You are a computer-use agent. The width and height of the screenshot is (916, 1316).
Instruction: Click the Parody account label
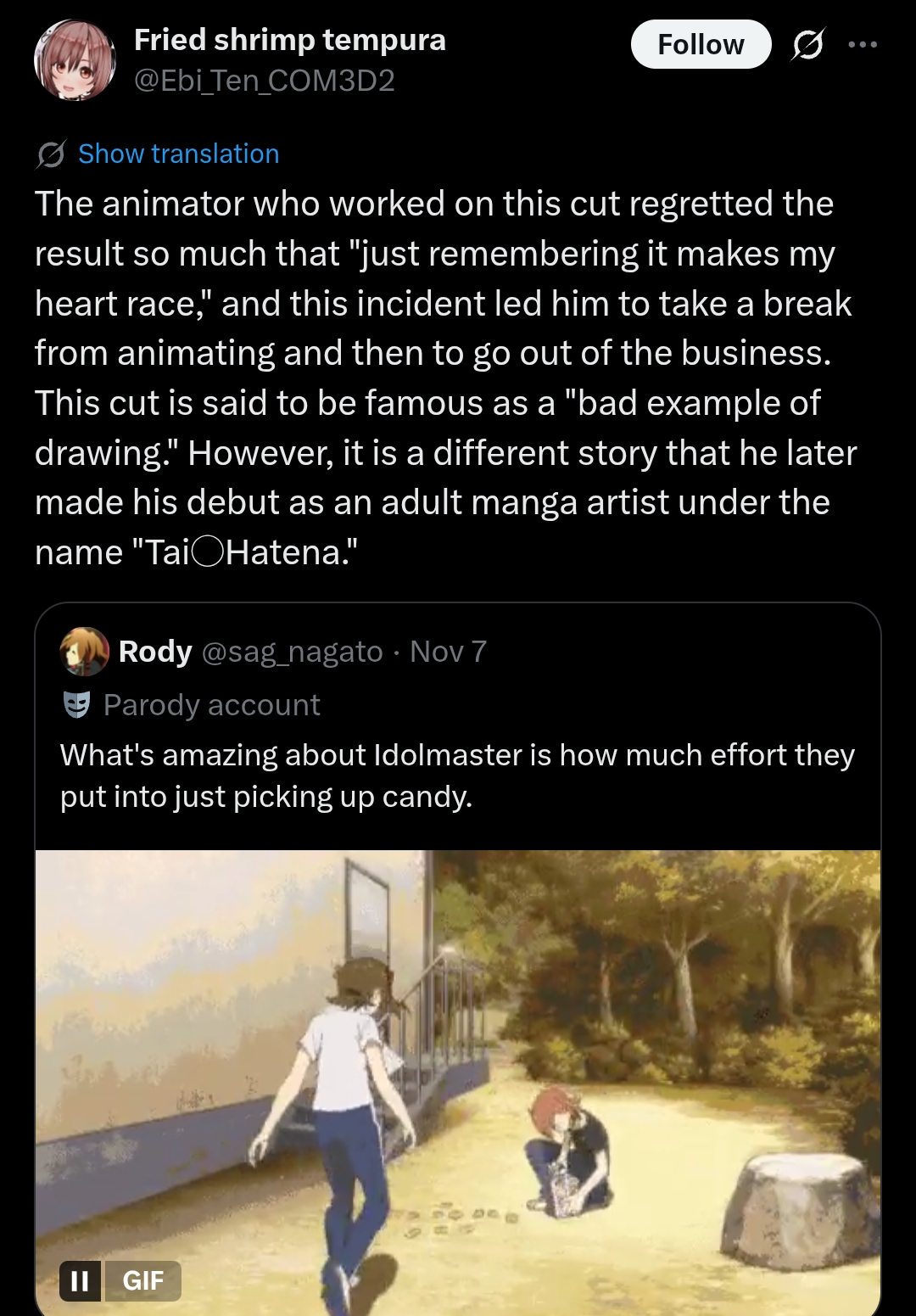(x=211, y=705)
